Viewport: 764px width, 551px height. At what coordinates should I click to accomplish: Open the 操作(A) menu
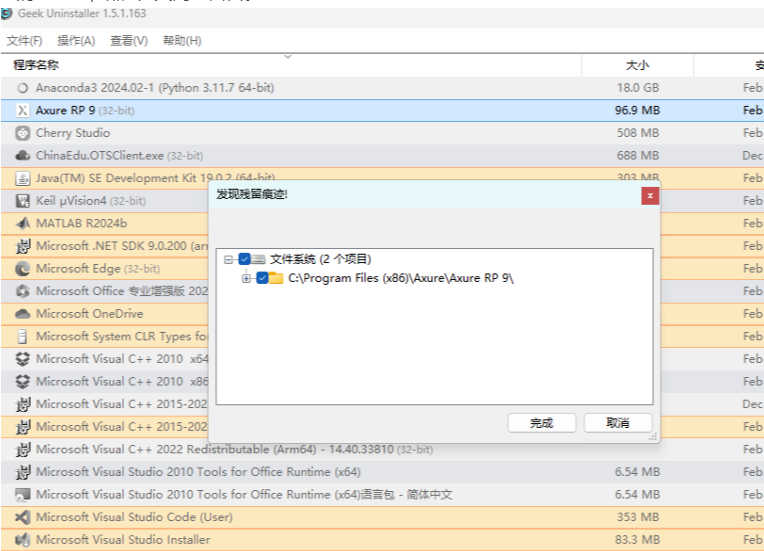click(76, 41)
